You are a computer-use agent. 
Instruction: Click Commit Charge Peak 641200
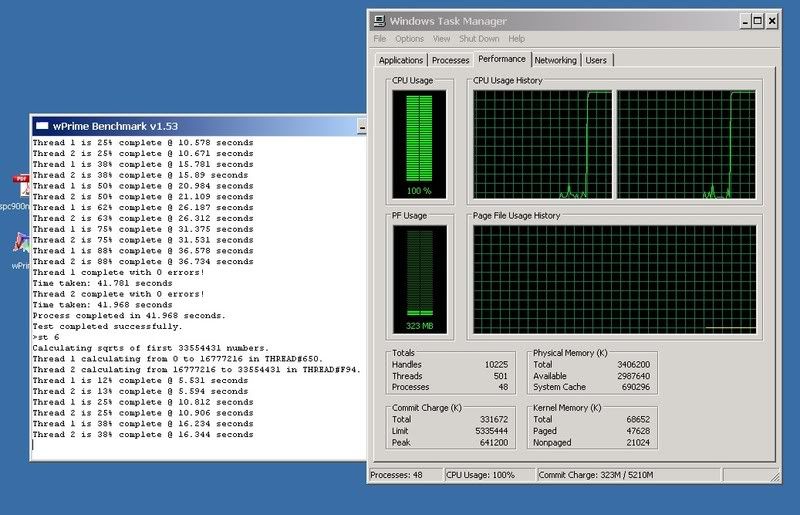(494, 443)
